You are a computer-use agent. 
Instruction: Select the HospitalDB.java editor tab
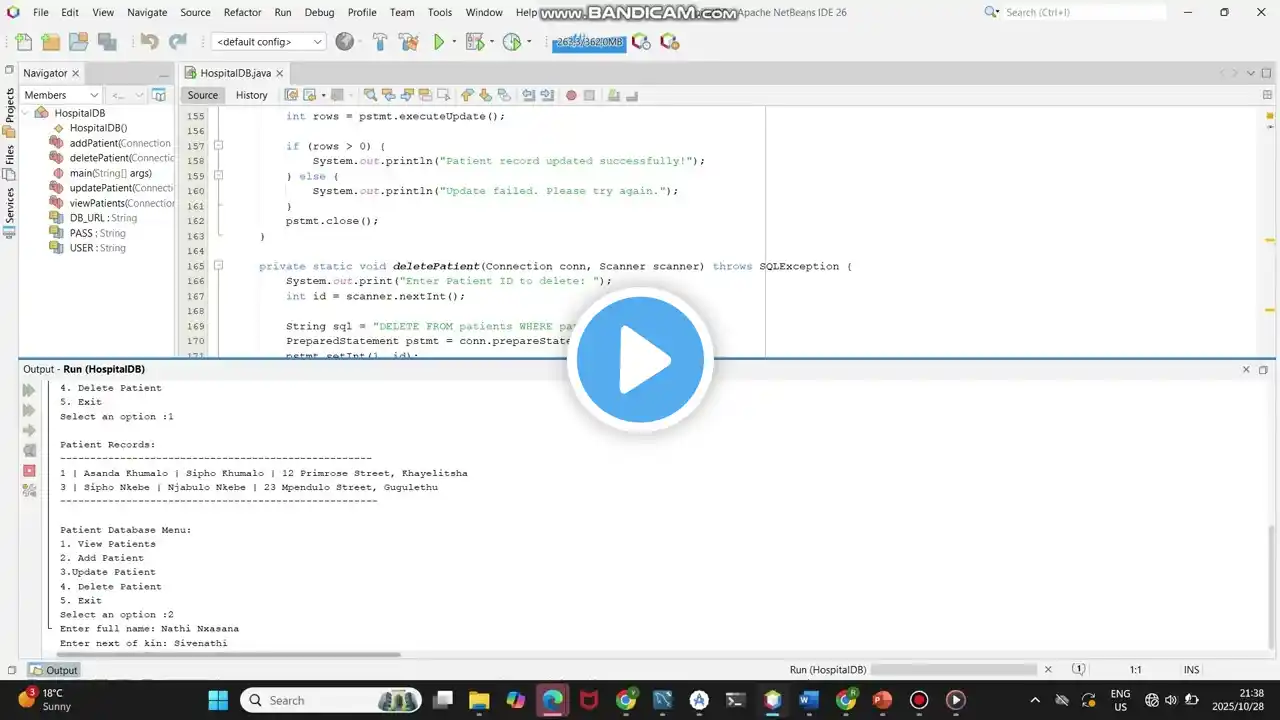[235, 73]
